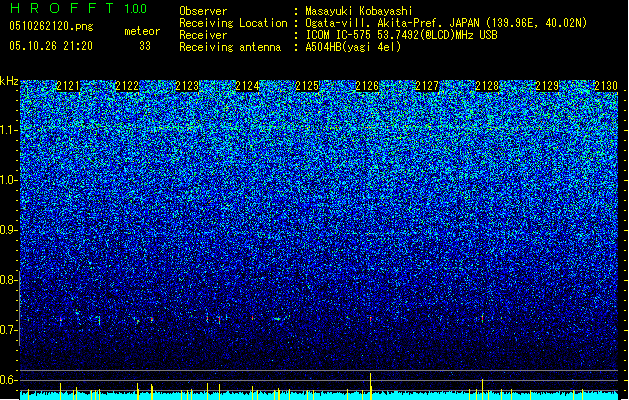Select the observer name Masayuki Kobayashi

pyautogui.click(x=359, y=11)
